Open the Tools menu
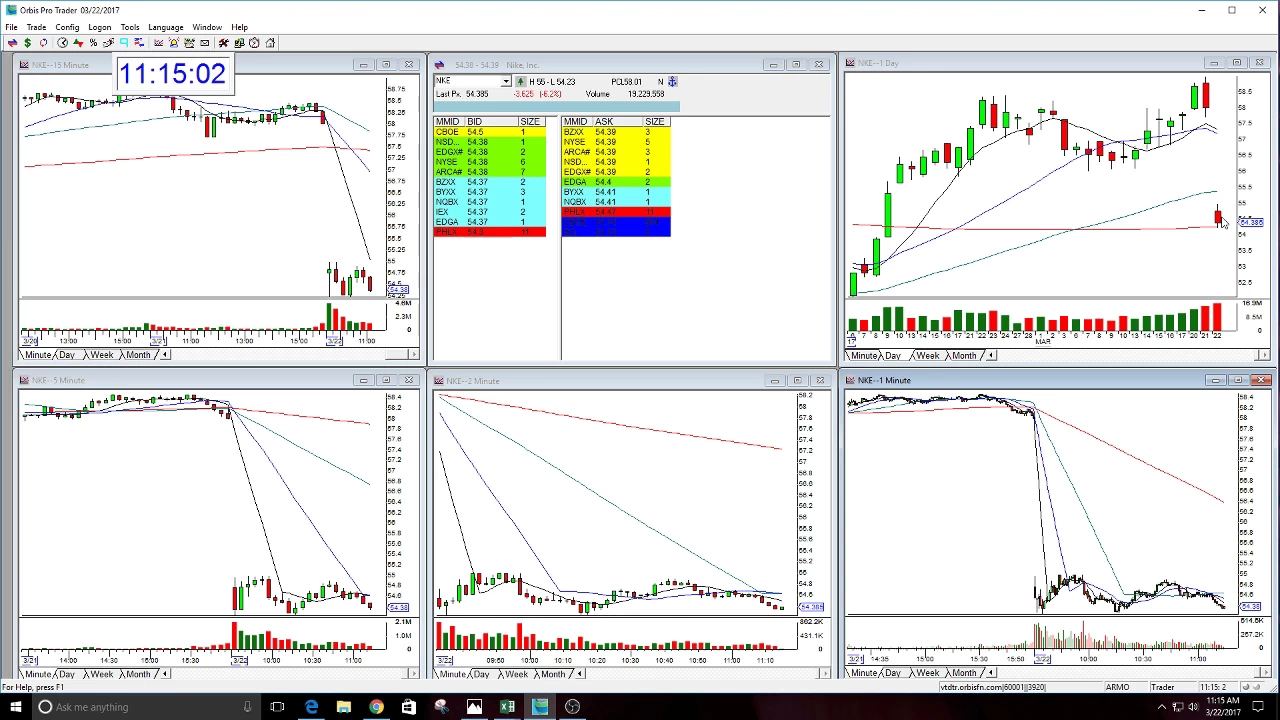1280x720 pixels. coord(130,27)
